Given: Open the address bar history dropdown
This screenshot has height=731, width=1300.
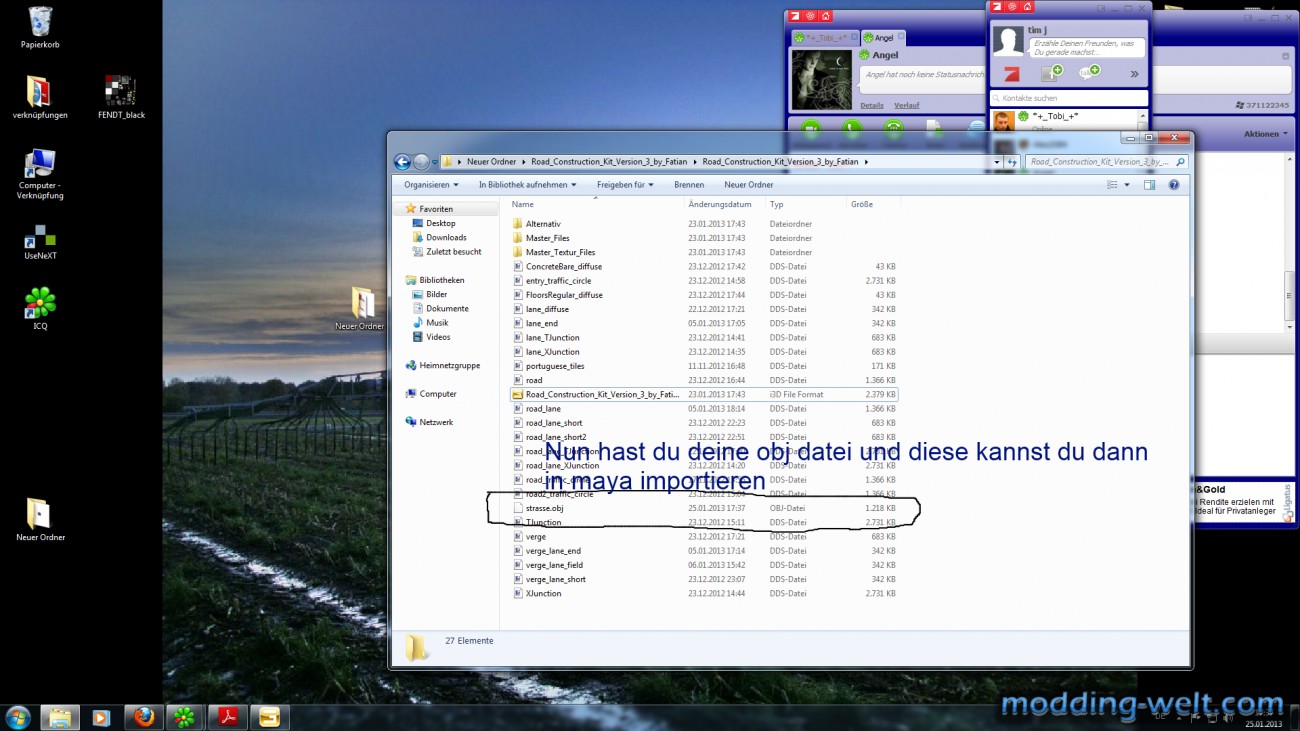Looking at the screenshot, I should click(x=997, y=162).
